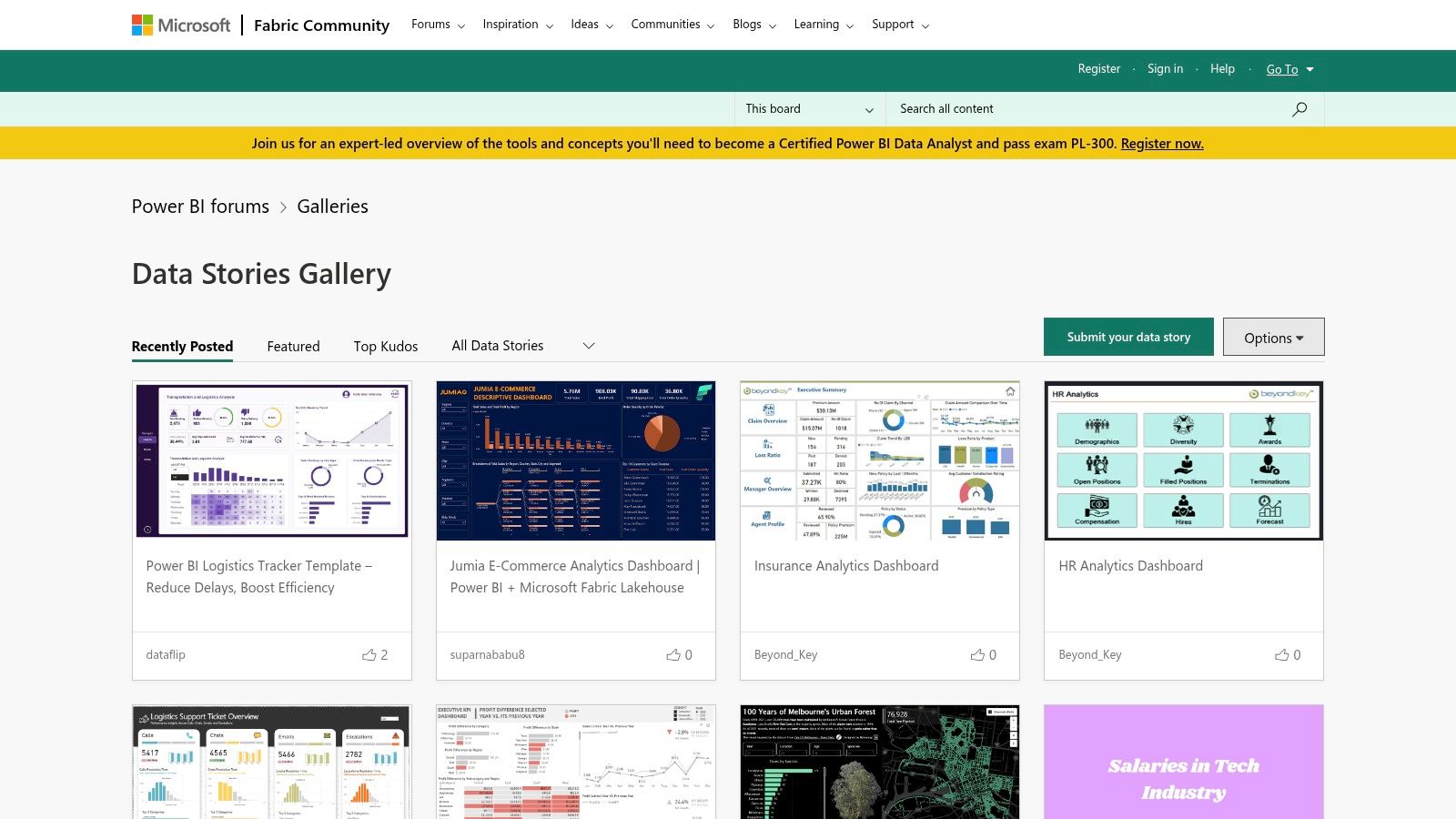This screenshot has width=1456, height=819.
Task: Open Insurance Analytics Dashboard thumbnail
Action: (x=880, y=460)
